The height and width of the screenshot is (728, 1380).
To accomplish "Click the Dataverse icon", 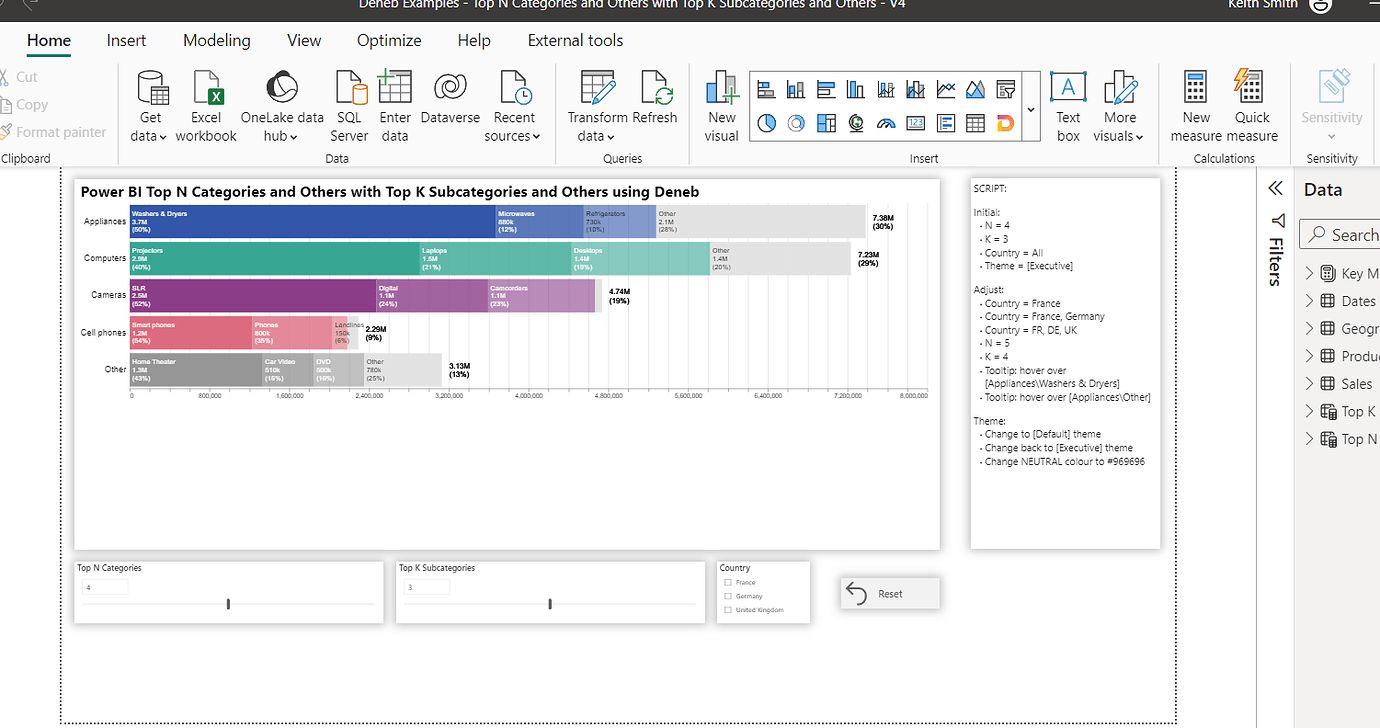I will [450, 89].
